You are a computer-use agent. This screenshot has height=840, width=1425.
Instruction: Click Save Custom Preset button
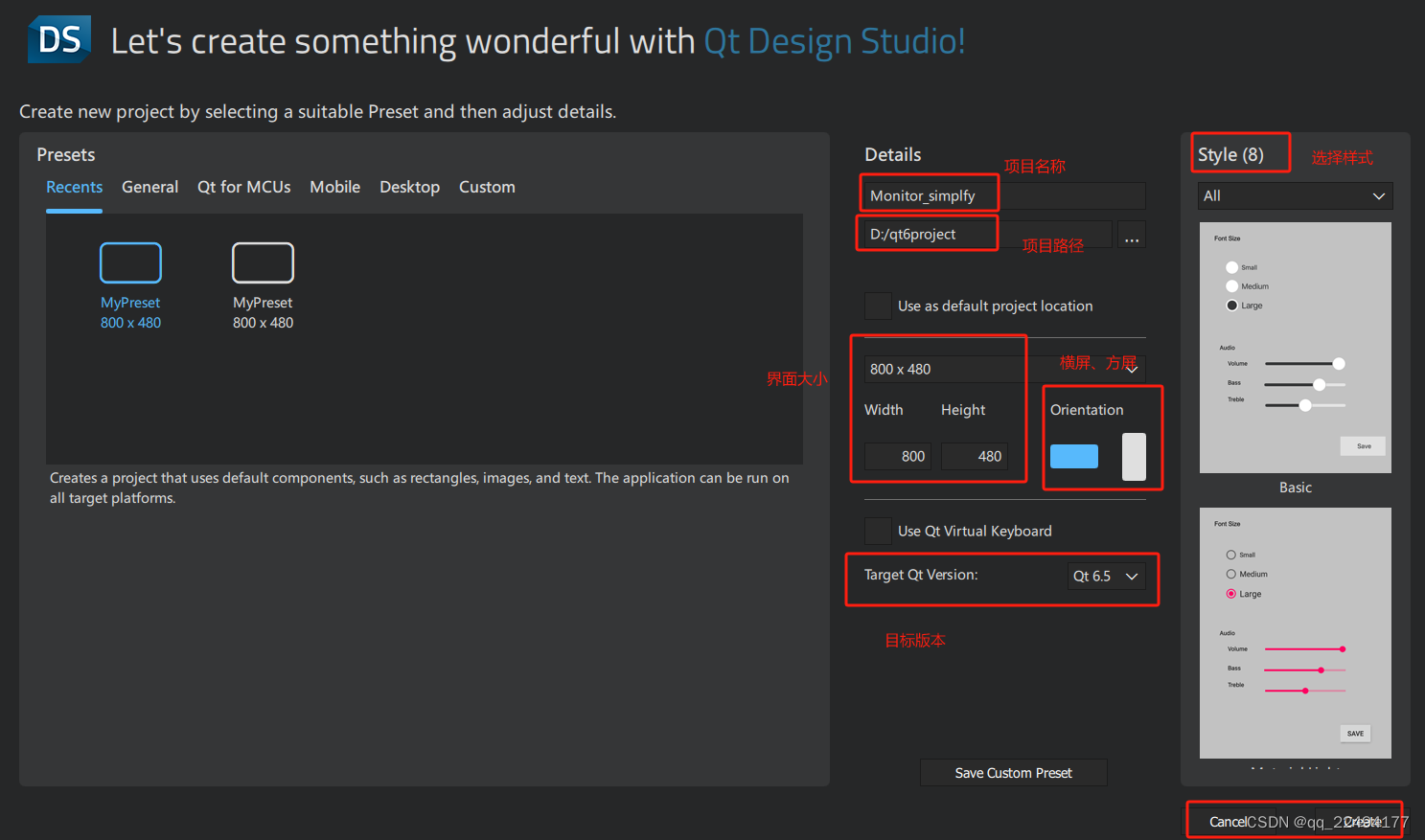point(1014,773)
